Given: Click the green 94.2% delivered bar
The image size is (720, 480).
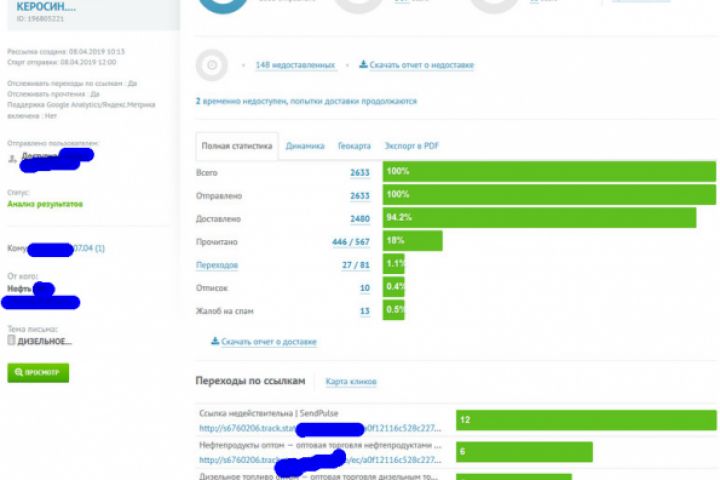Looking at the screenshot, I should click(x=540, y=217).
